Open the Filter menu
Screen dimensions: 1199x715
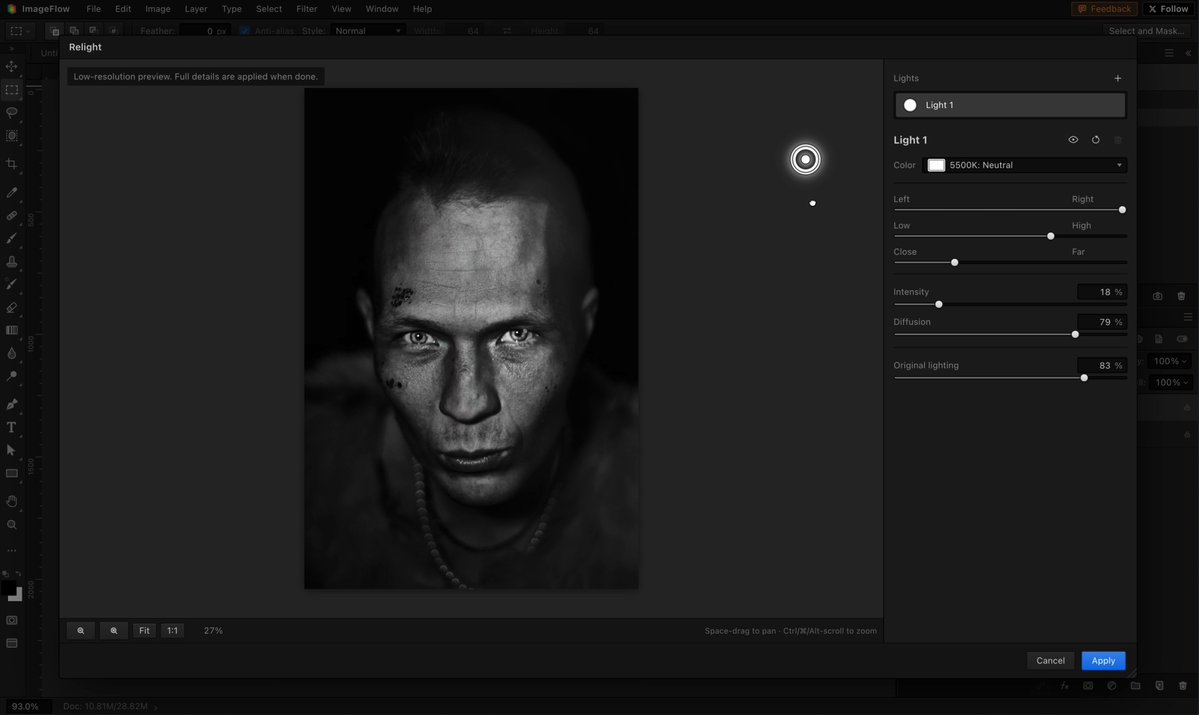(x=307, y=9)
